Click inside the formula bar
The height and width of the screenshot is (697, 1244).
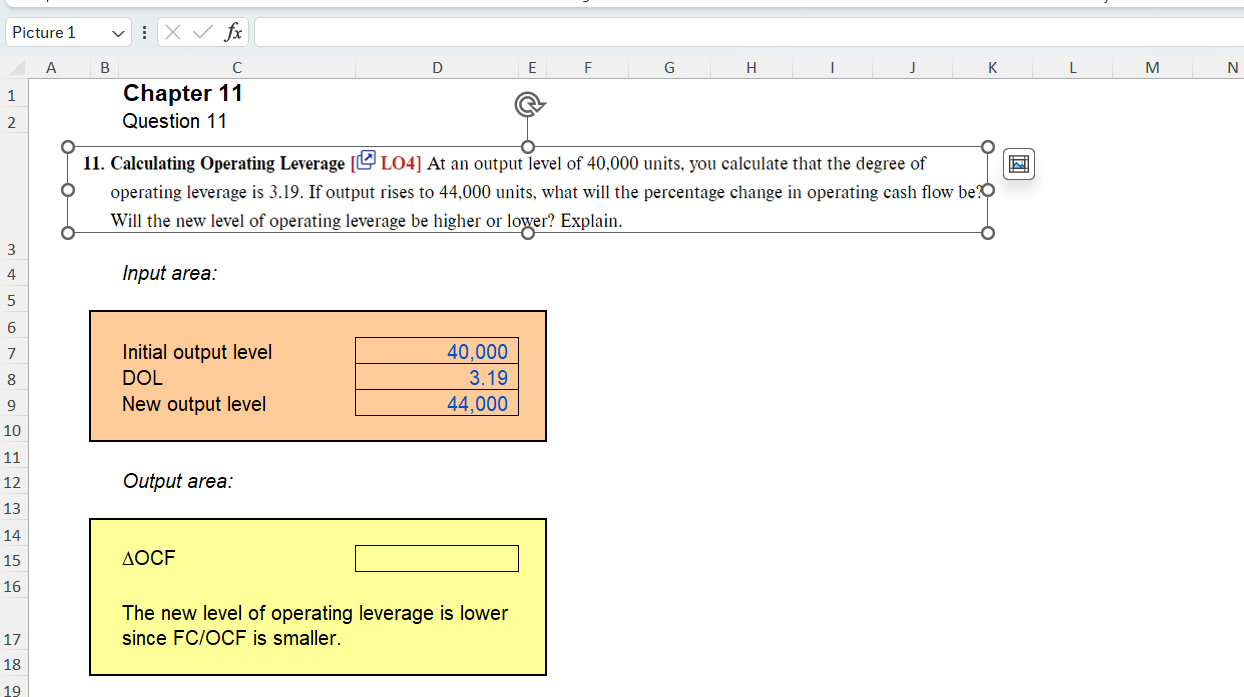[x=600, y=31]
